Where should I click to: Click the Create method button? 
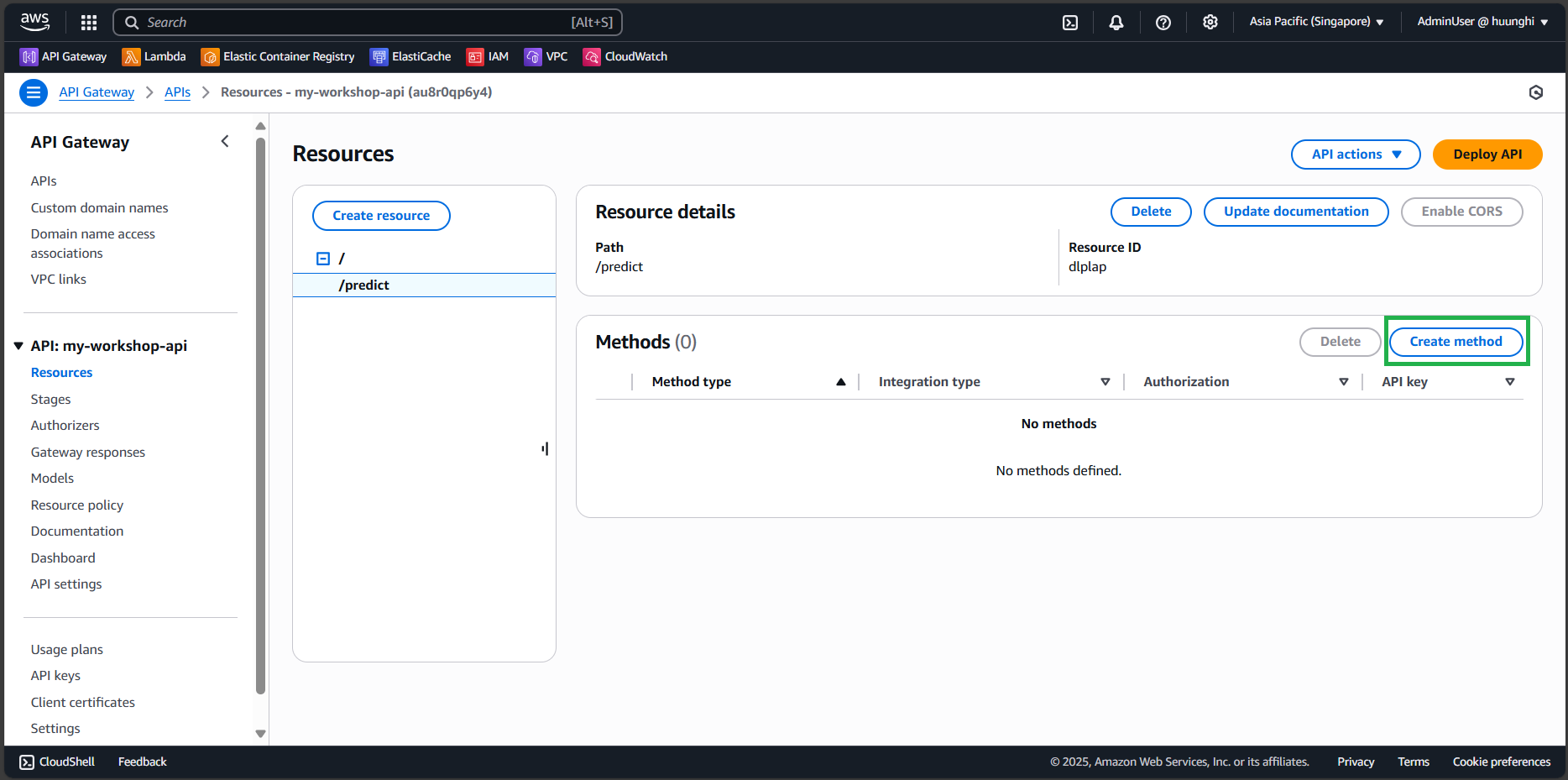coord(1456,342)
